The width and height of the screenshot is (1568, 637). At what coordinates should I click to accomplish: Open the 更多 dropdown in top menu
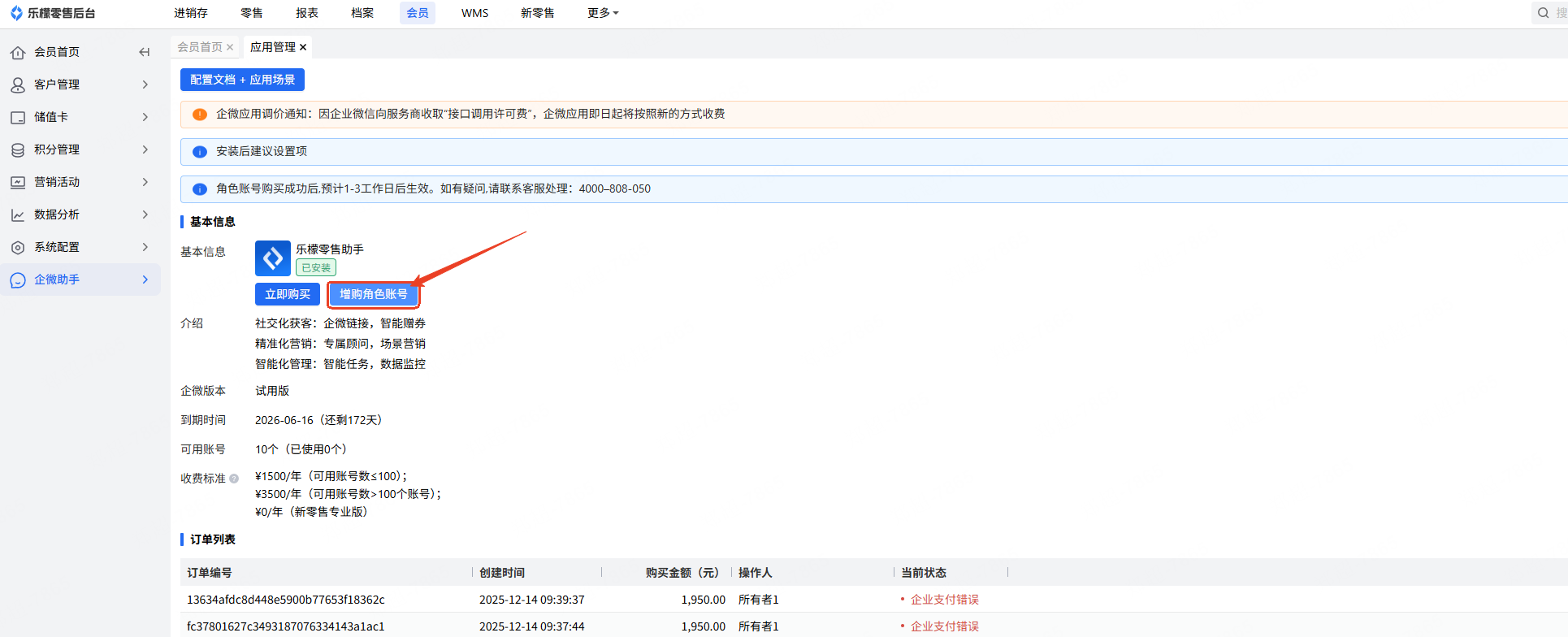[603, 13]
